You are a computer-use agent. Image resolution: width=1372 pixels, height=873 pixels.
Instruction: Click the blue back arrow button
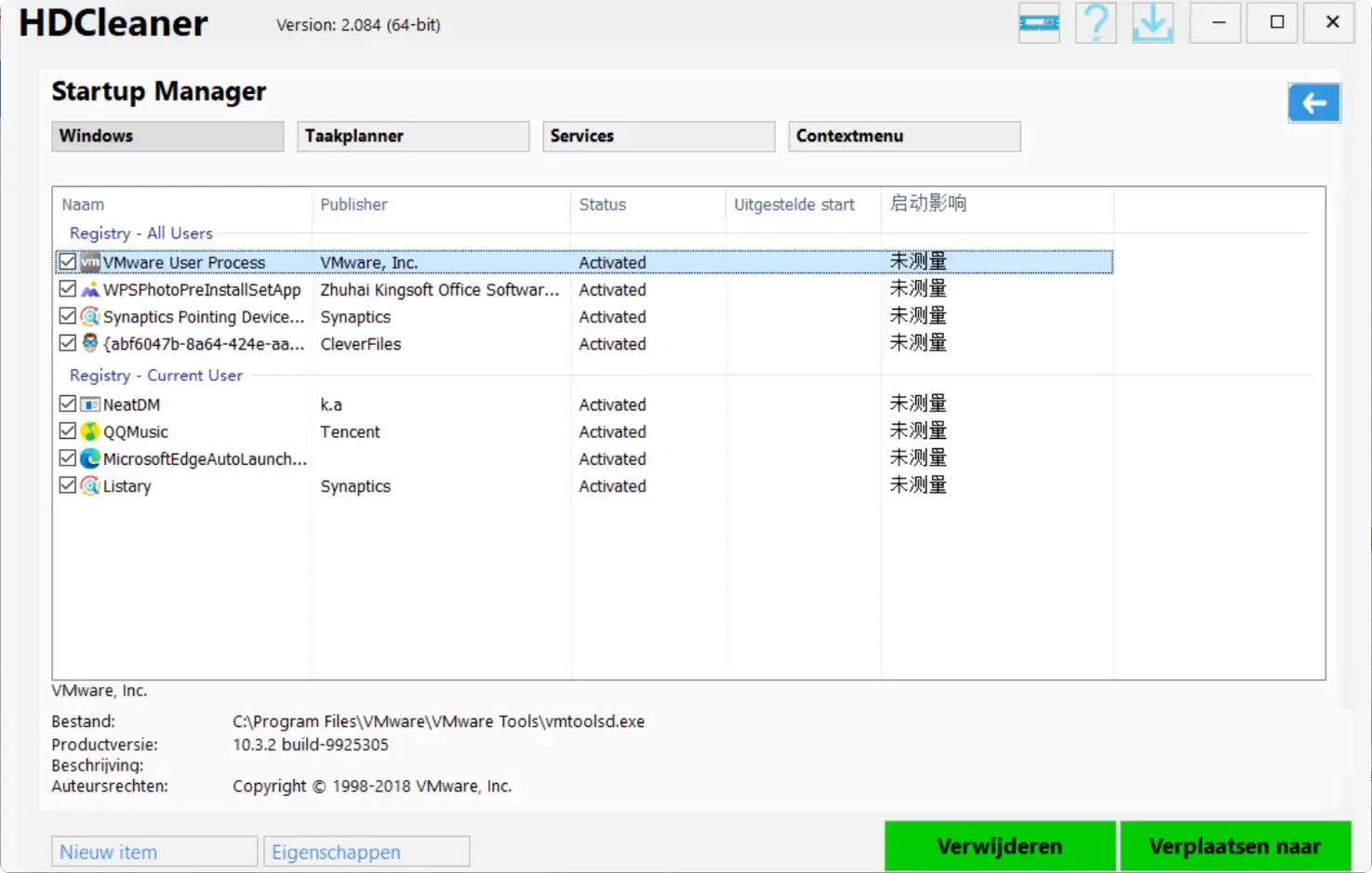[x=1313, y=103]
